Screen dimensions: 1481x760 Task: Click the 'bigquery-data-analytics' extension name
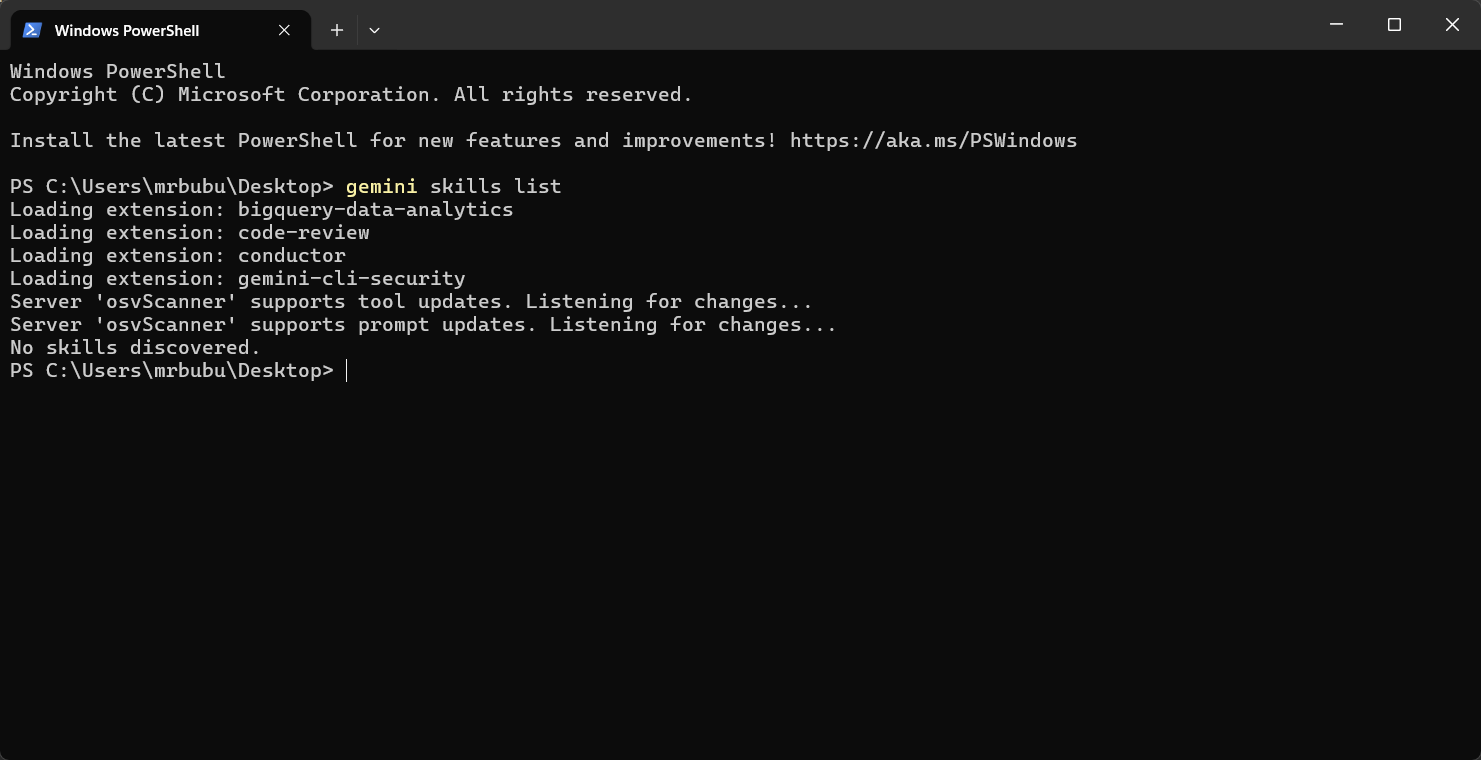(x=375, y=210)
